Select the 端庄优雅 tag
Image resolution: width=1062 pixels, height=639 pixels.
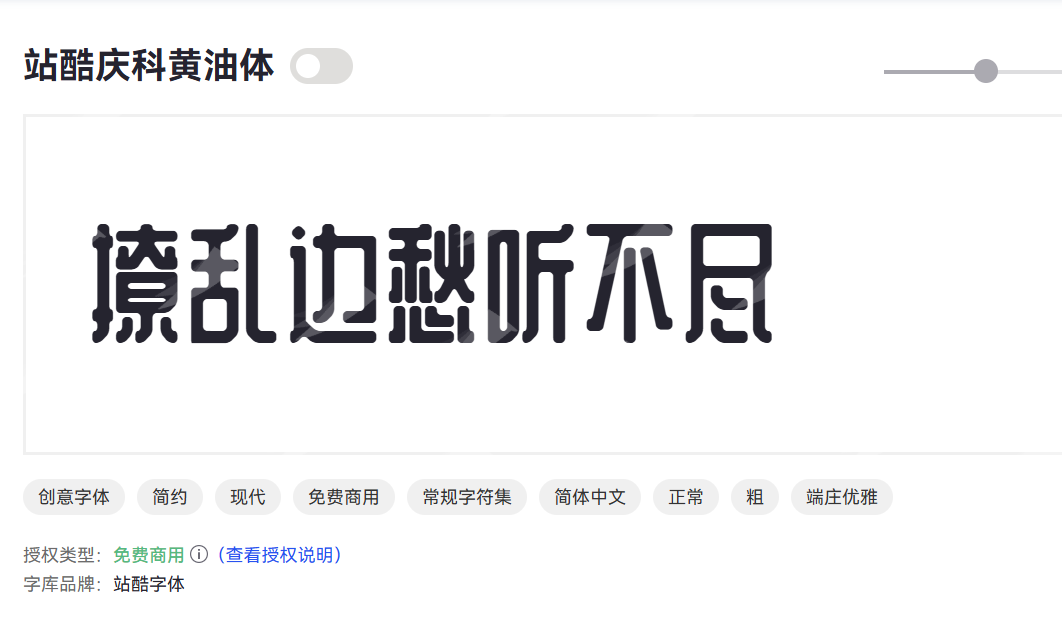(842, 497)
